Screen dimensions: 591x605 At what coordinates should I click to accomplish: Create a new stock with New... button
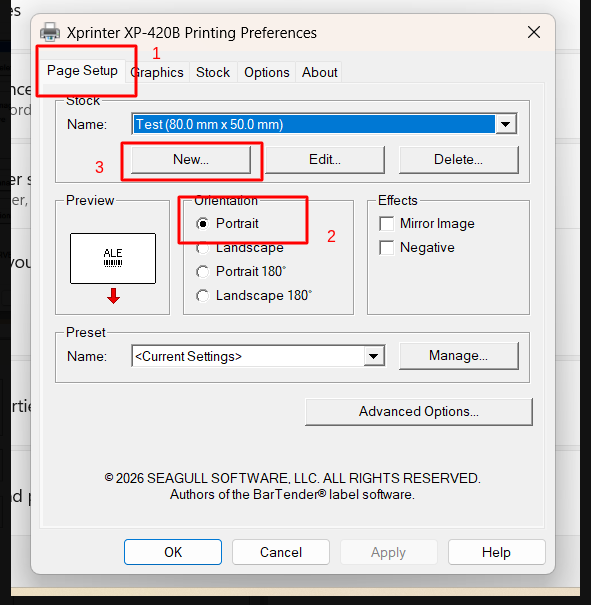pos(191,159)
